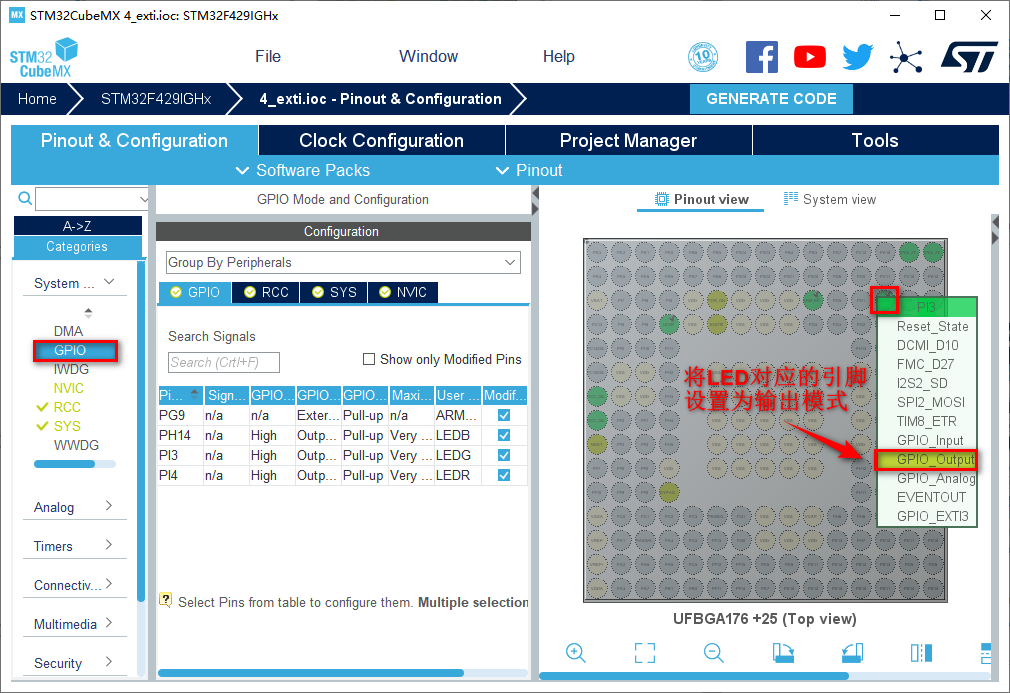Enable Show only Modified Pins checkbox
The height and width of the screenshot is (693, 1010).
[x=369, y=359]
